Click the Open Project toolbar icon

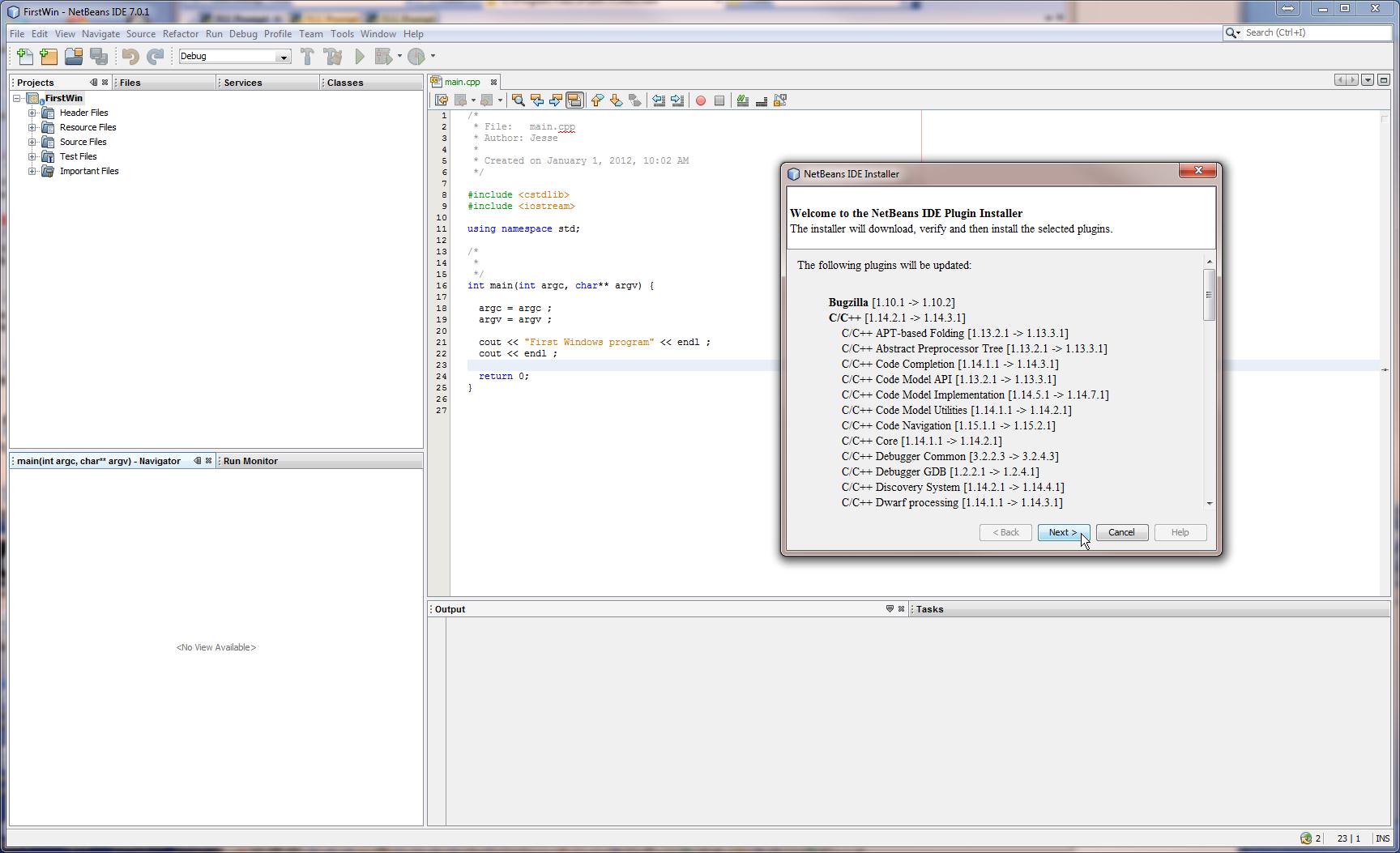click(x=74, y=56)
